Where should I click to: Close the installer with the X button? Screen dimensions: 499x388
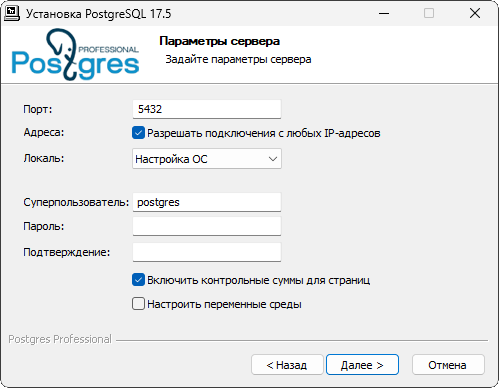[475, 13]
